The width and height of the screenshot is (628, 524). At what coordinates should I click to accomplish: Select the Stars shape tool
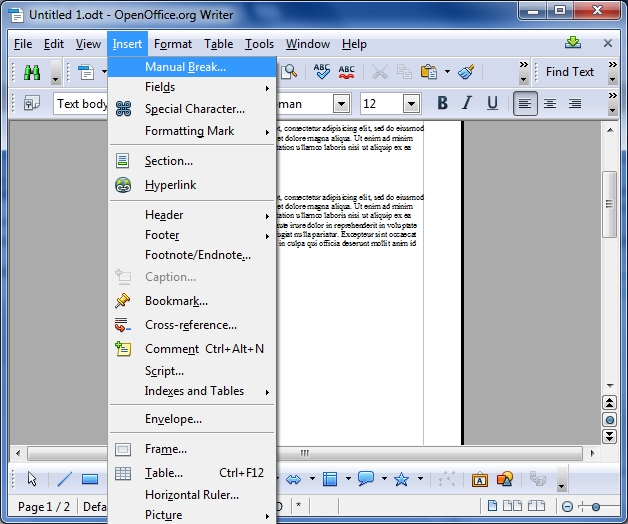point(401,479)
